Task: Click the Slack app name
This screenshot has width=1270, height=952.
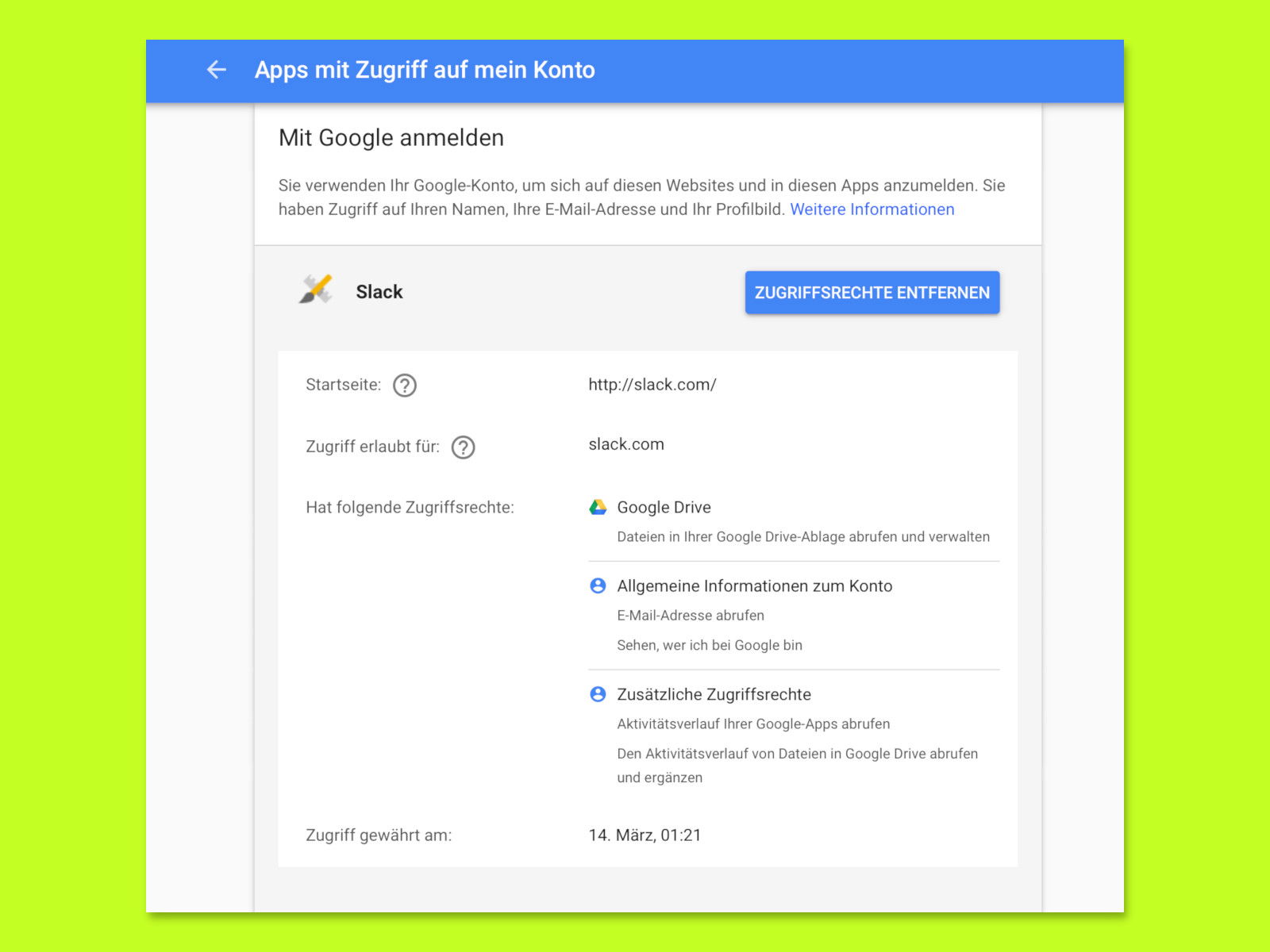Action: click(x=379, y=292)
